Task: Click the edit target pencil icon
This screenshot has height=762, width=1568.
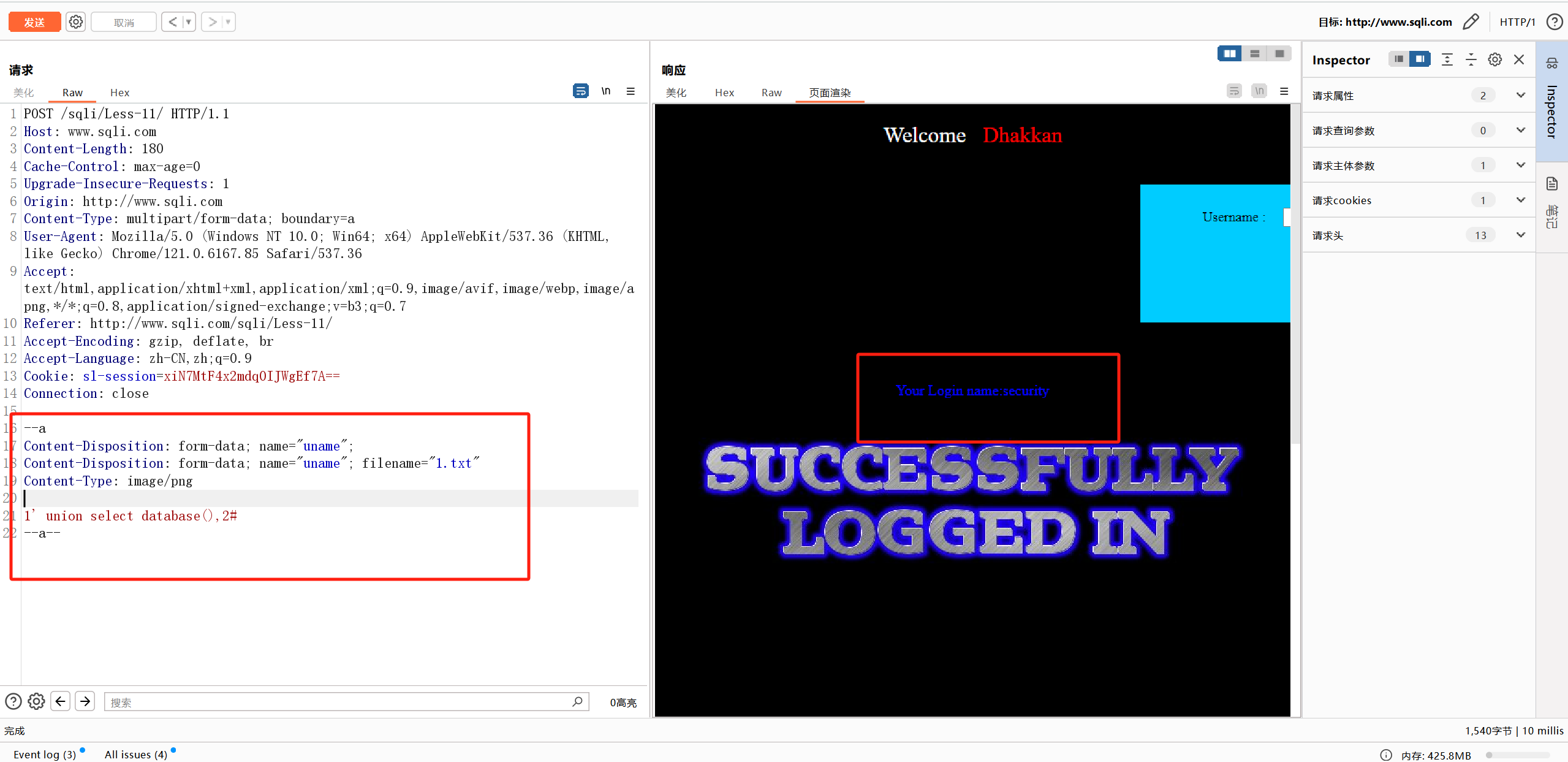Action: 1471,22
